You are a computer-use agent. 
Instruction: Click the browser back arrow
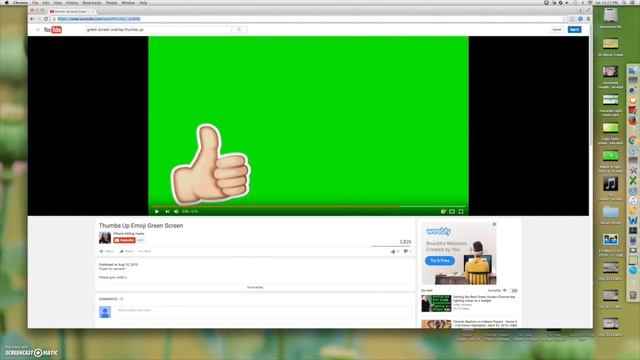coord(32,19)
